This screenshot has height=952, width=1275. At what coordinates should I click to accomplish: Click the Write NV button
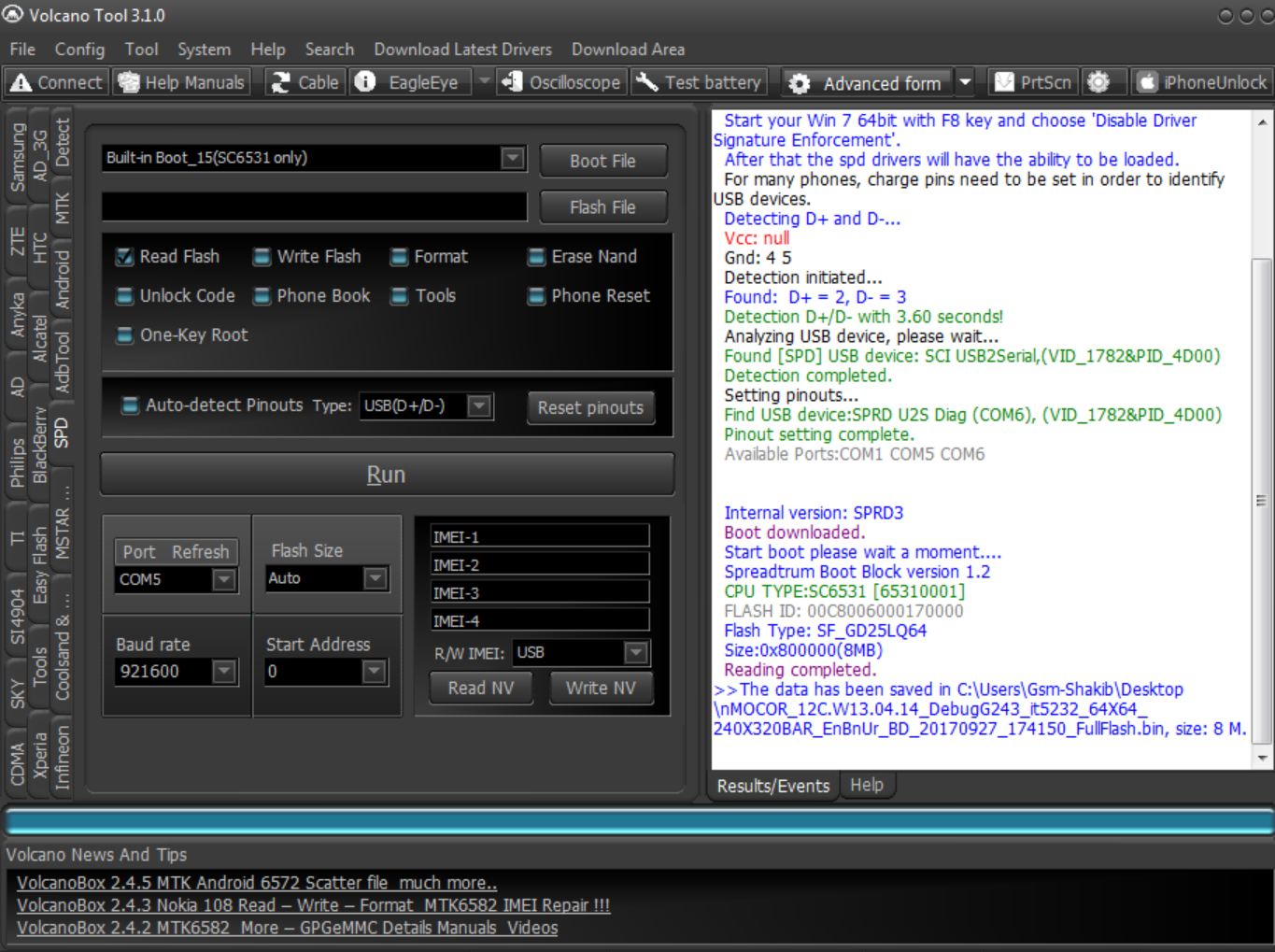click(601, 688)
